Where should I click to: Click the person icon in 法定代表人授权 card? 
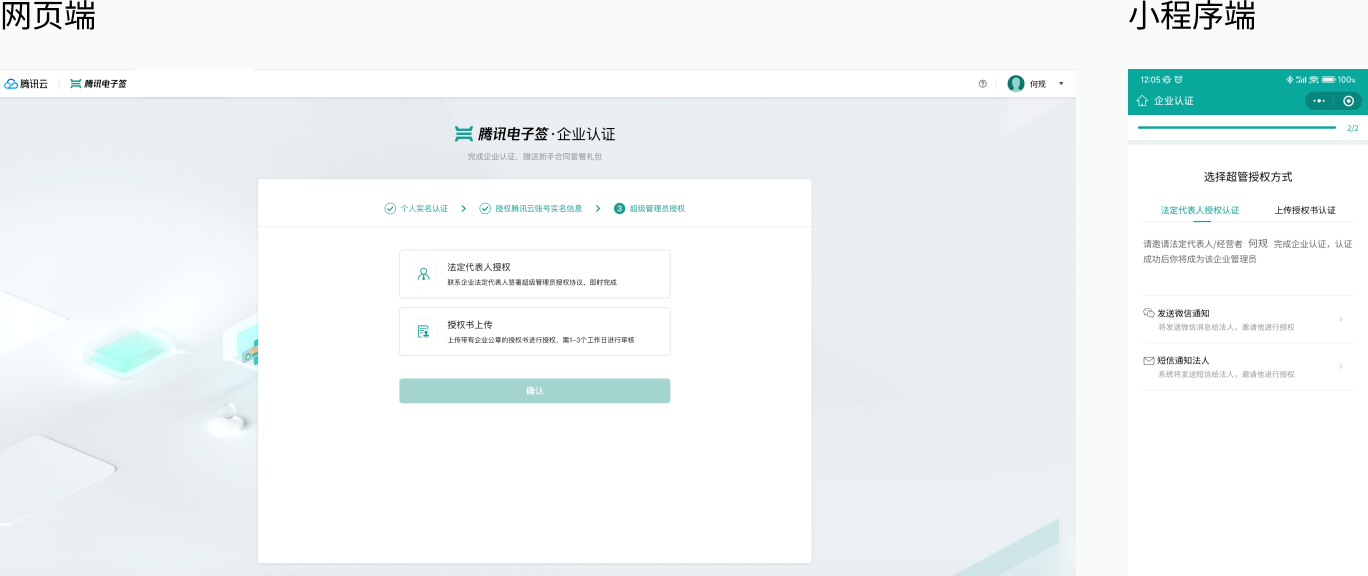tap(424, 274)
